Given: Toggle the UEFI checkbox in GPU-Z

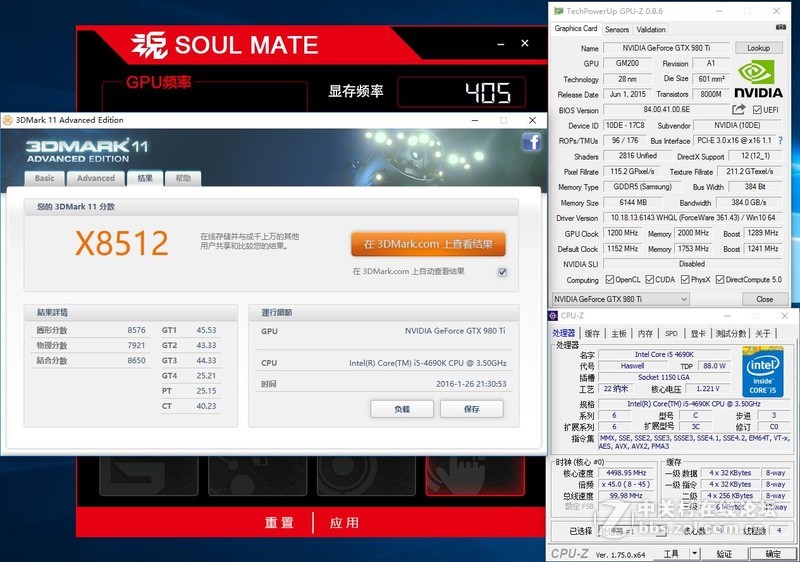Looking at the screenshot, I should click(757, 110).
